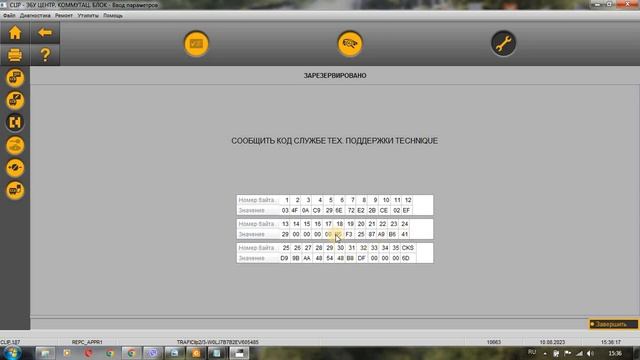Select the value cell 03
The width and height of the screenshot is (640, 360).
[285, 211]
